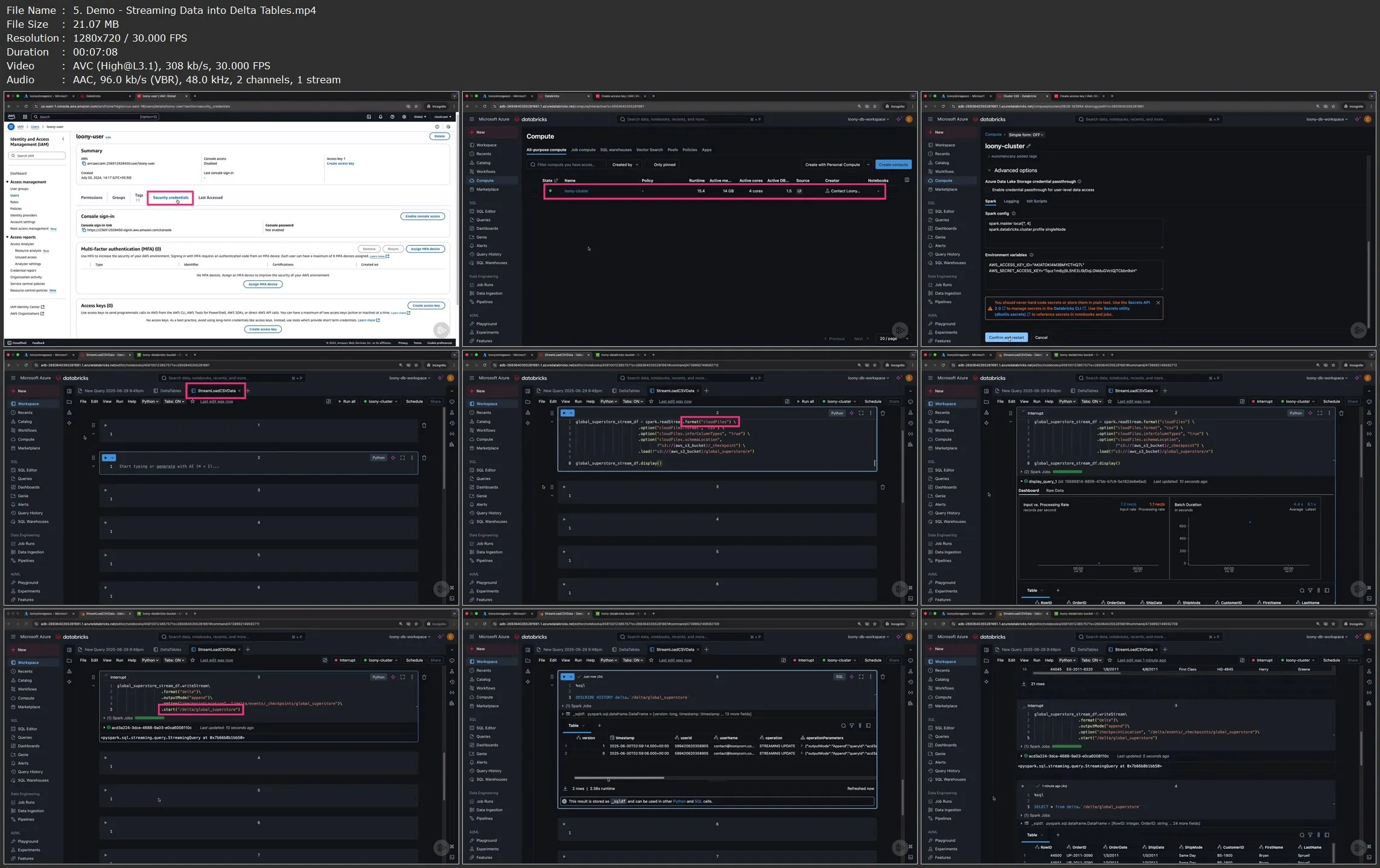This screenshot has width=1380, height=868.
Task: Collapse Access reports section in IAM sidebar
Action: pyautogui.click(x=8, y=237)
